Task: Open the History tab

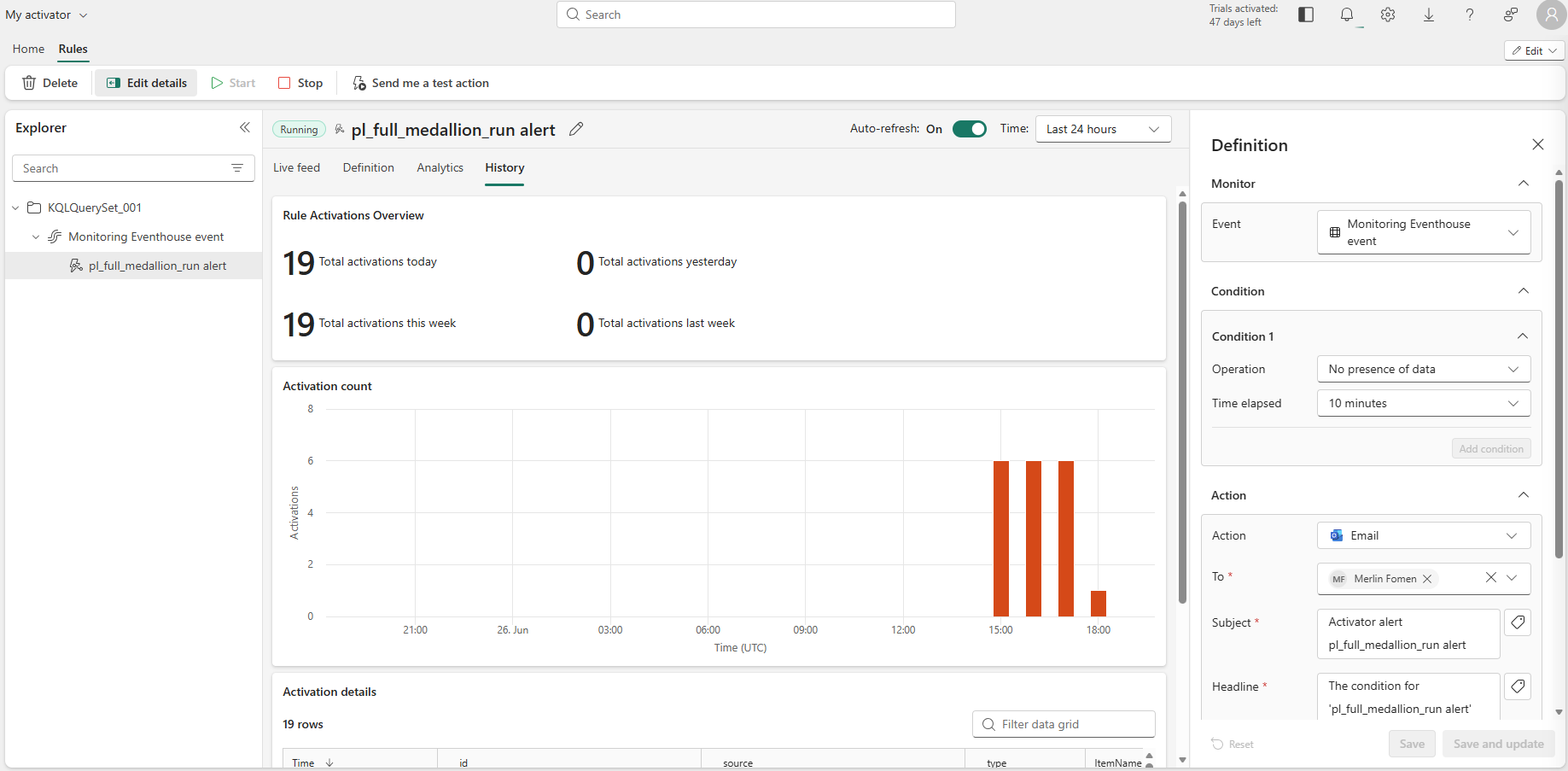Action: [504, 167]
